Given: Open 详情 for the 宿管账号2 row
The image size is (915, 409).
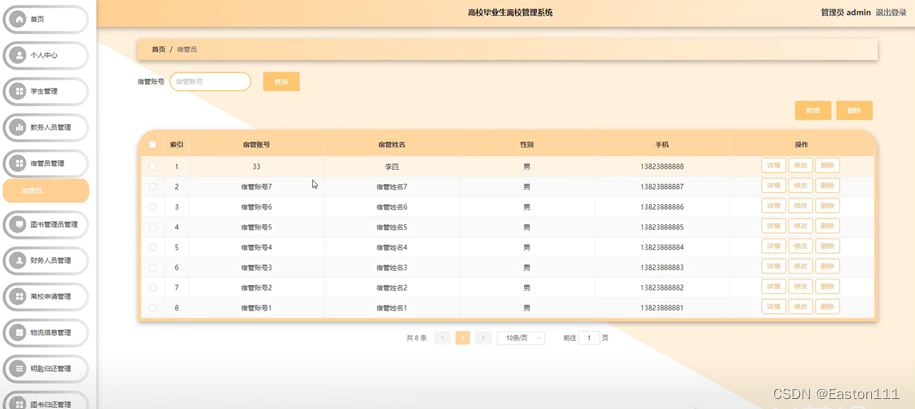Looking at the screenshot, I should (x=773, y=286).
